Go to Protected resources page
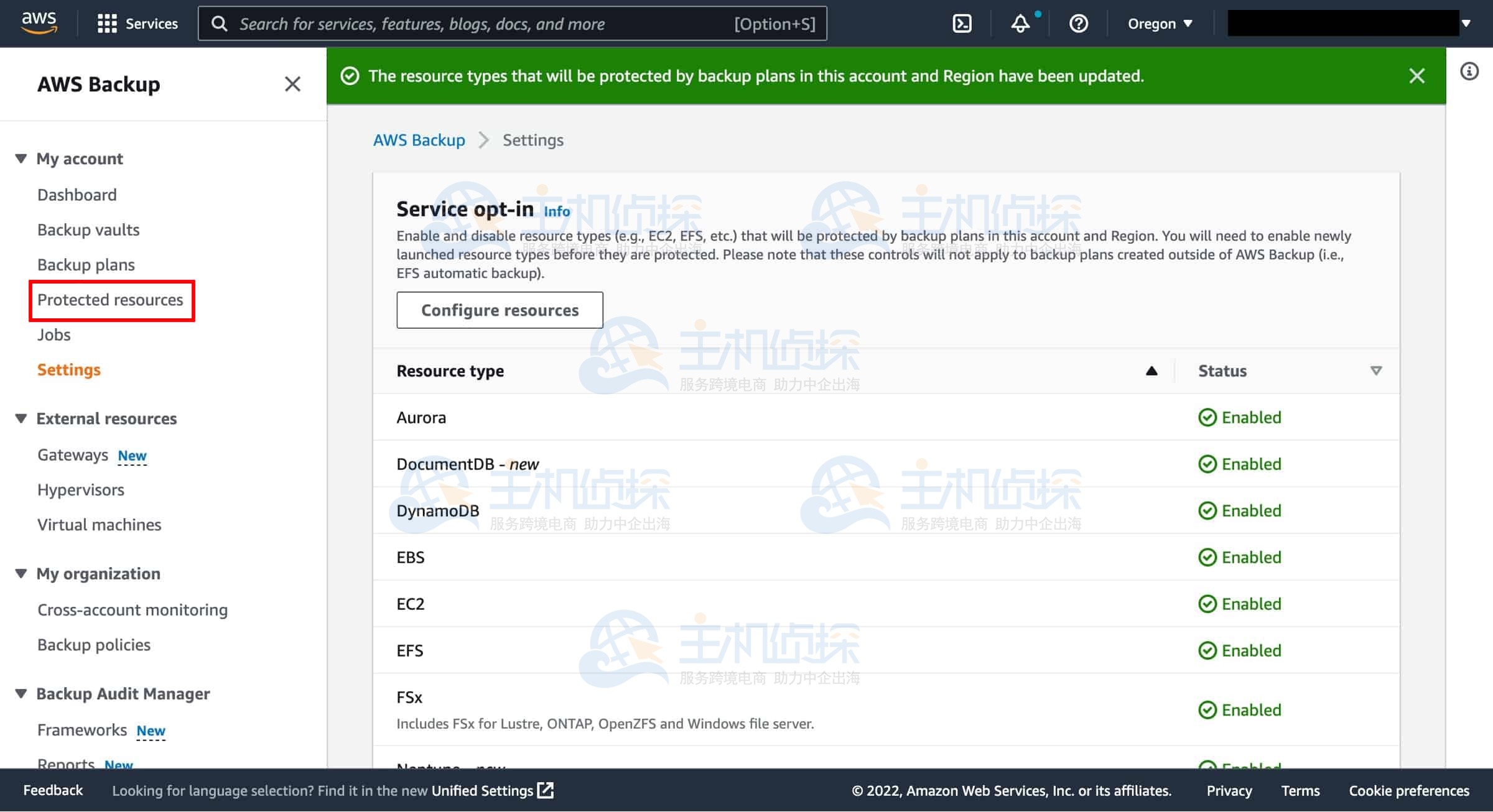 click(x=110, y=300)
